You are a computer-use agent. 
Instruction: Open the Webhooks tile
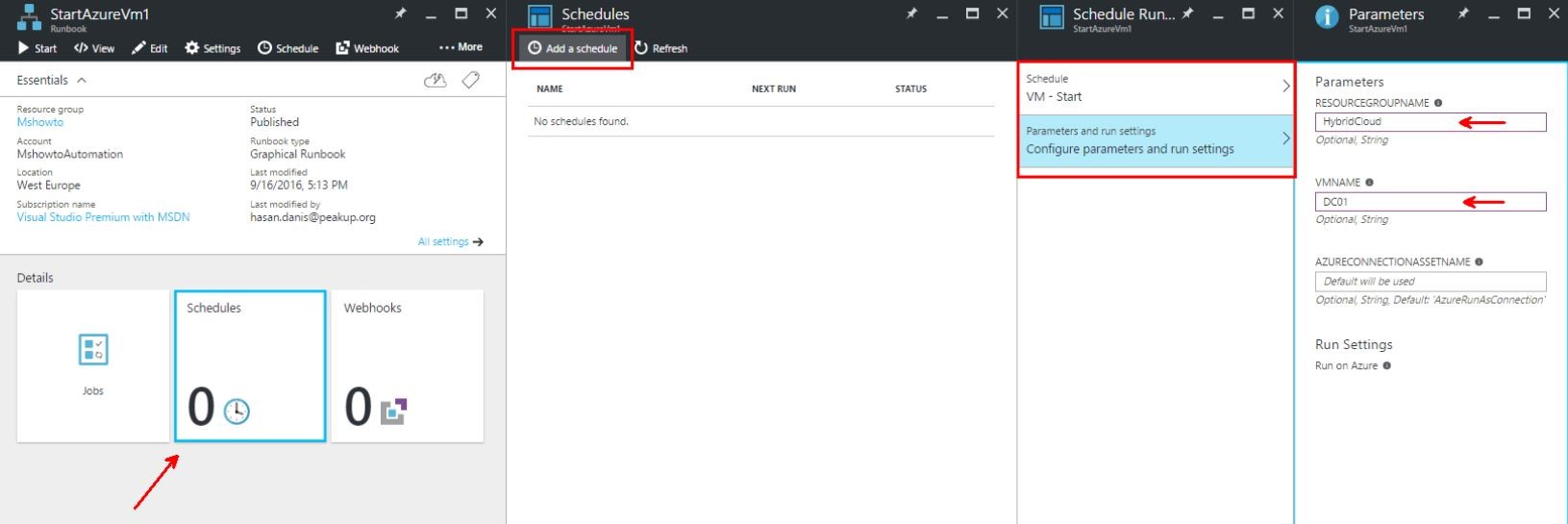point(408,366)
